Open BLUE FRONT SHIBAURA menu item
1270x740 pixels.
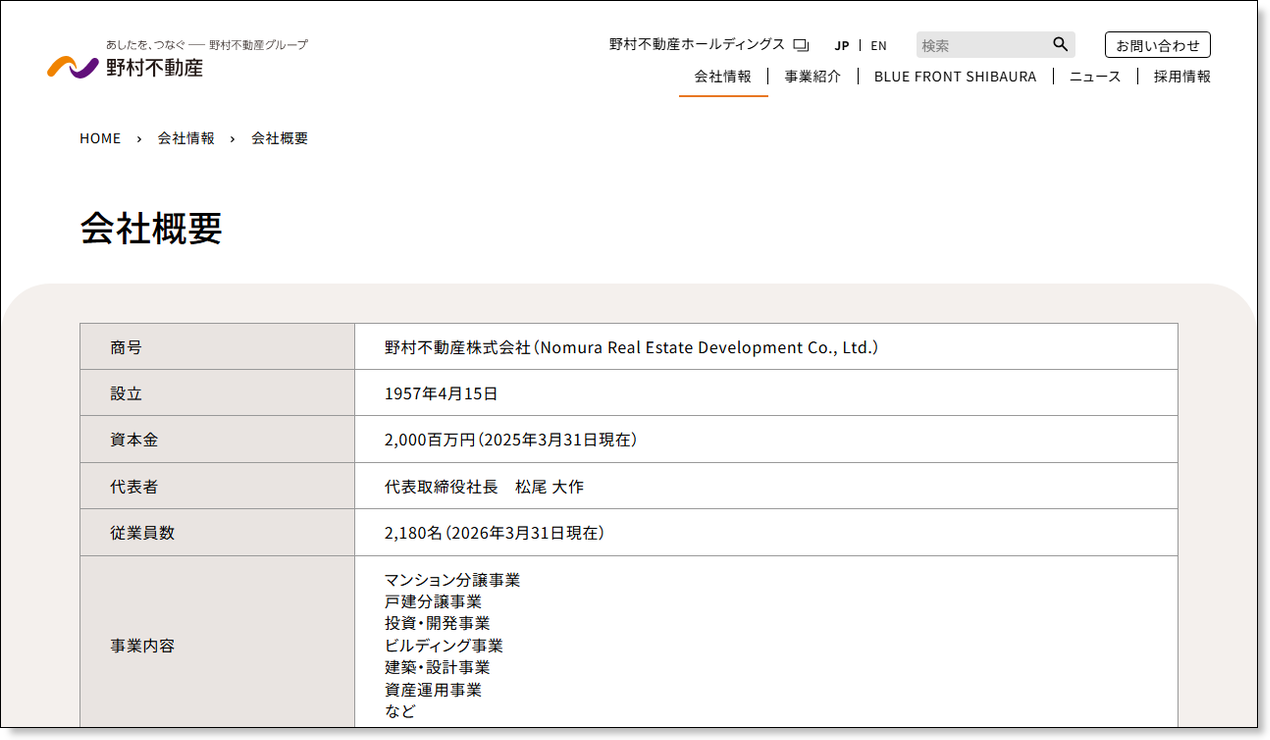click(955, 76)
